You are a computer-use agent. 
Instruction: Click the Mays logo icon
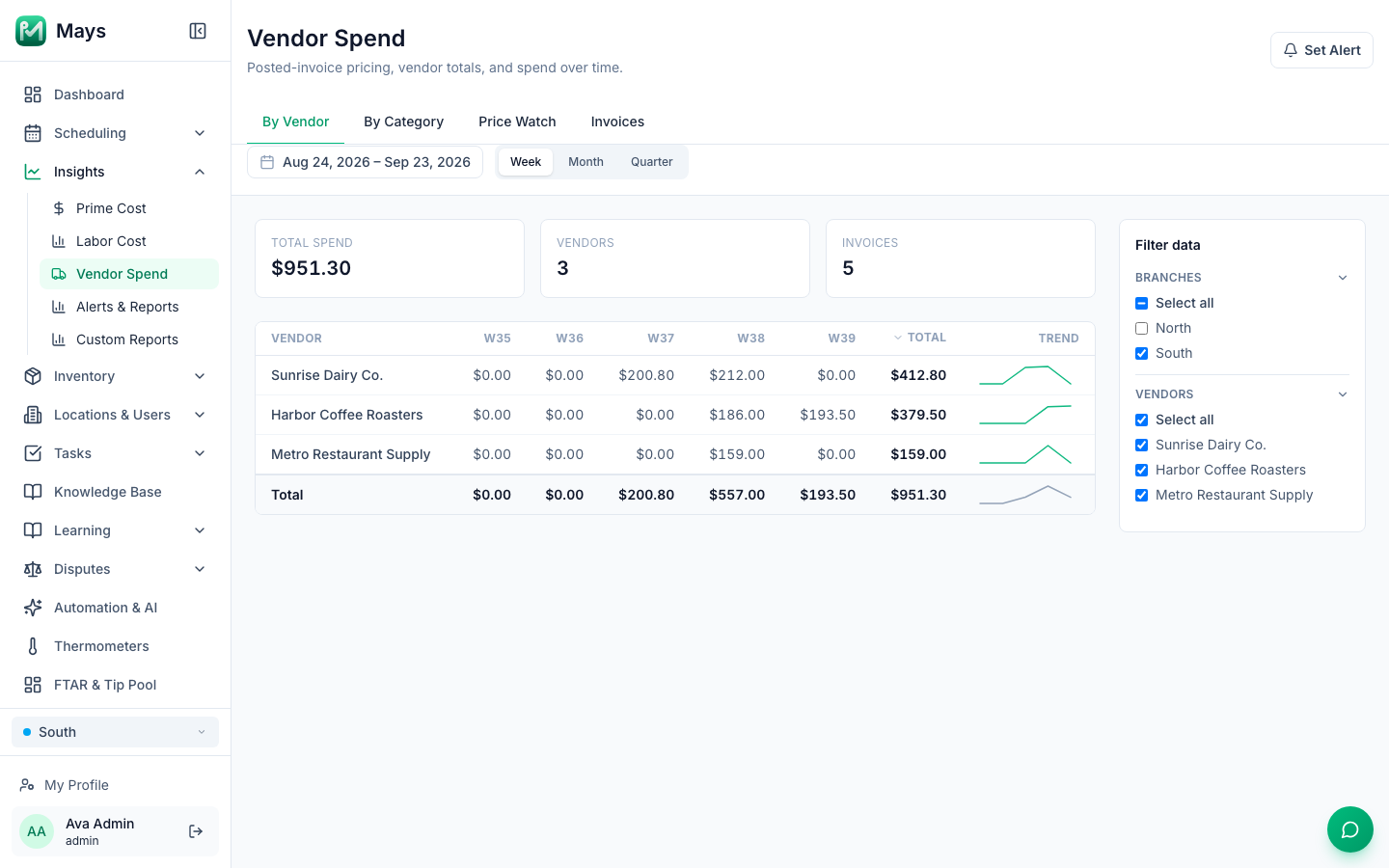[31, 31]
